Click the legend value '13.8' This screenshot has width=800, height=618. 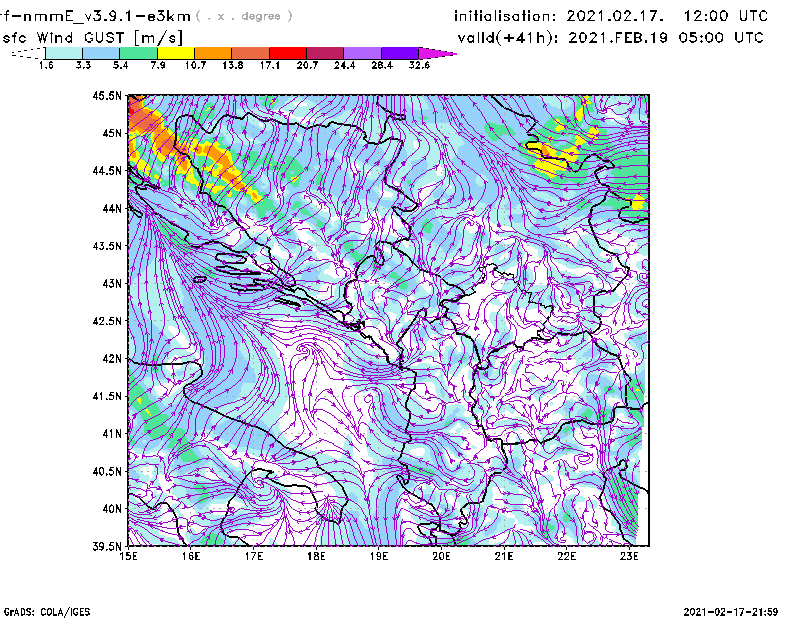[x=233, y=65]
